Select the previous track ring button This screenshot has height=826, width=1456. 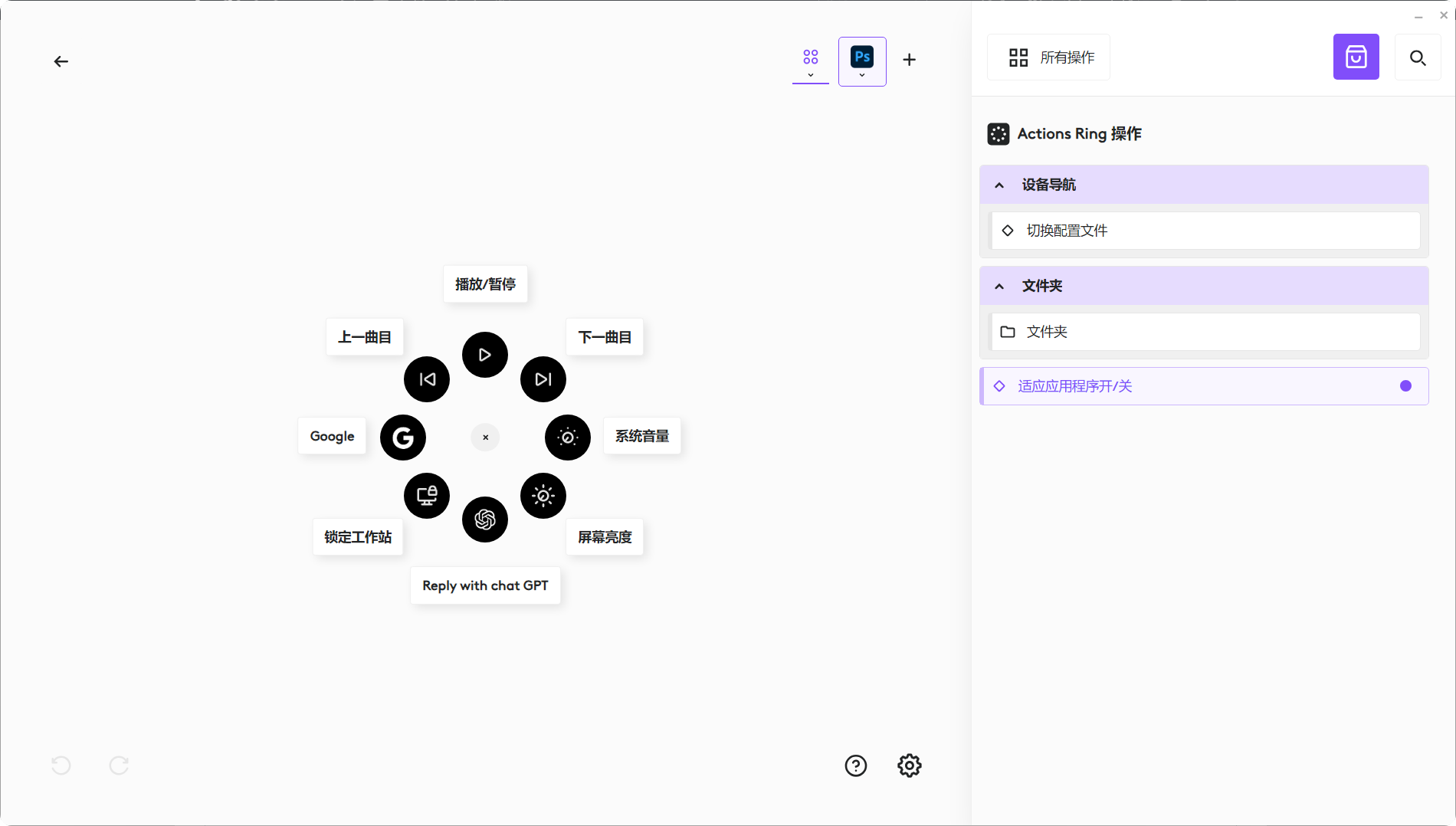pyautogui.click(x=427, y=379)
